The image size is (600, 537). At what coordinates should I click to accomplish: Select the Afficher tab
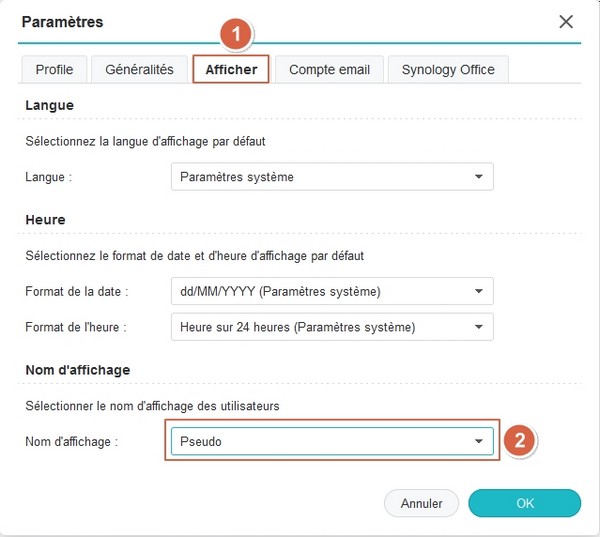click(x=231, y=69)
